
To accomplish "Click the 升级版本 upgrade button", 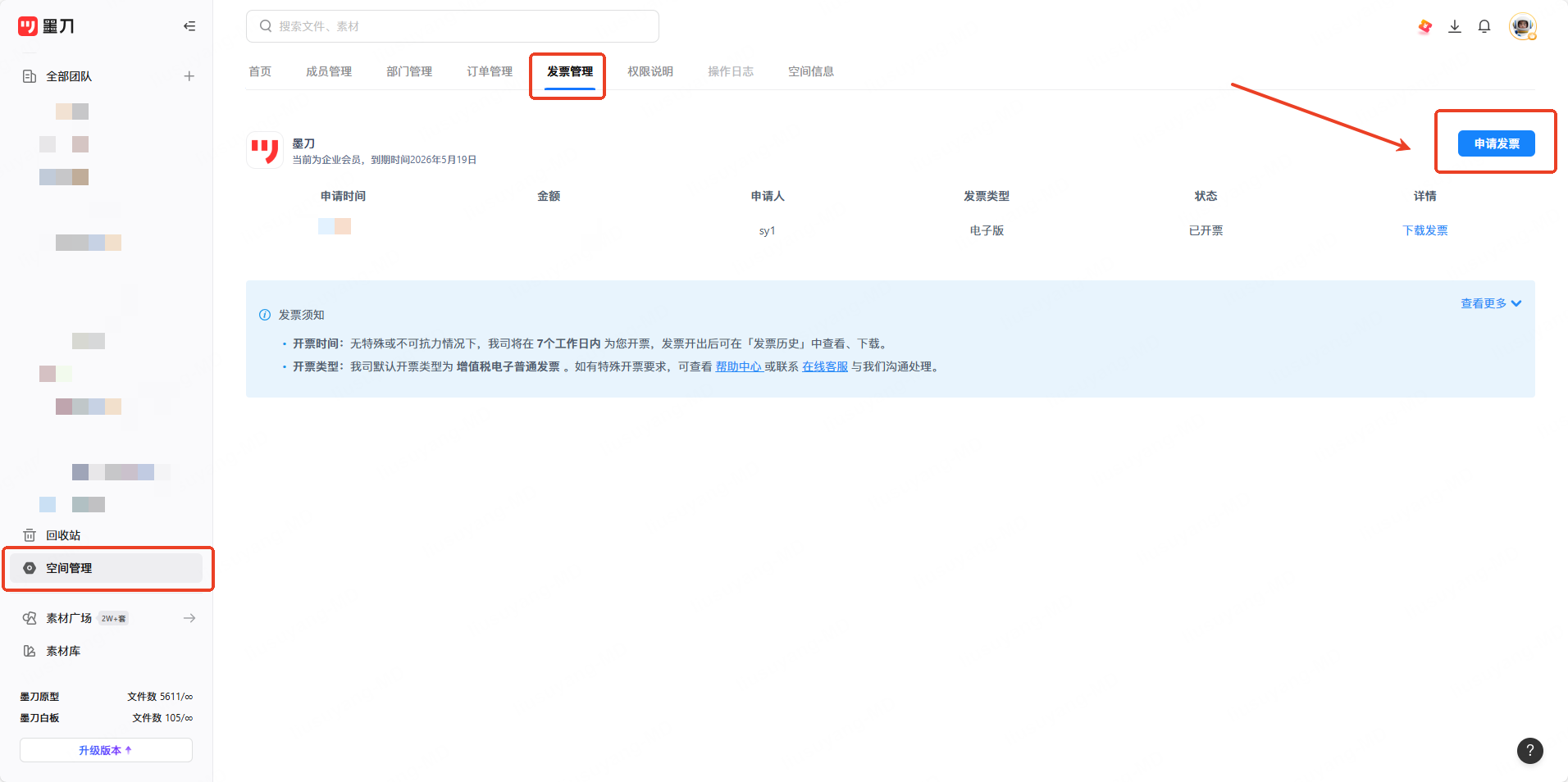I will coord(106,750).
